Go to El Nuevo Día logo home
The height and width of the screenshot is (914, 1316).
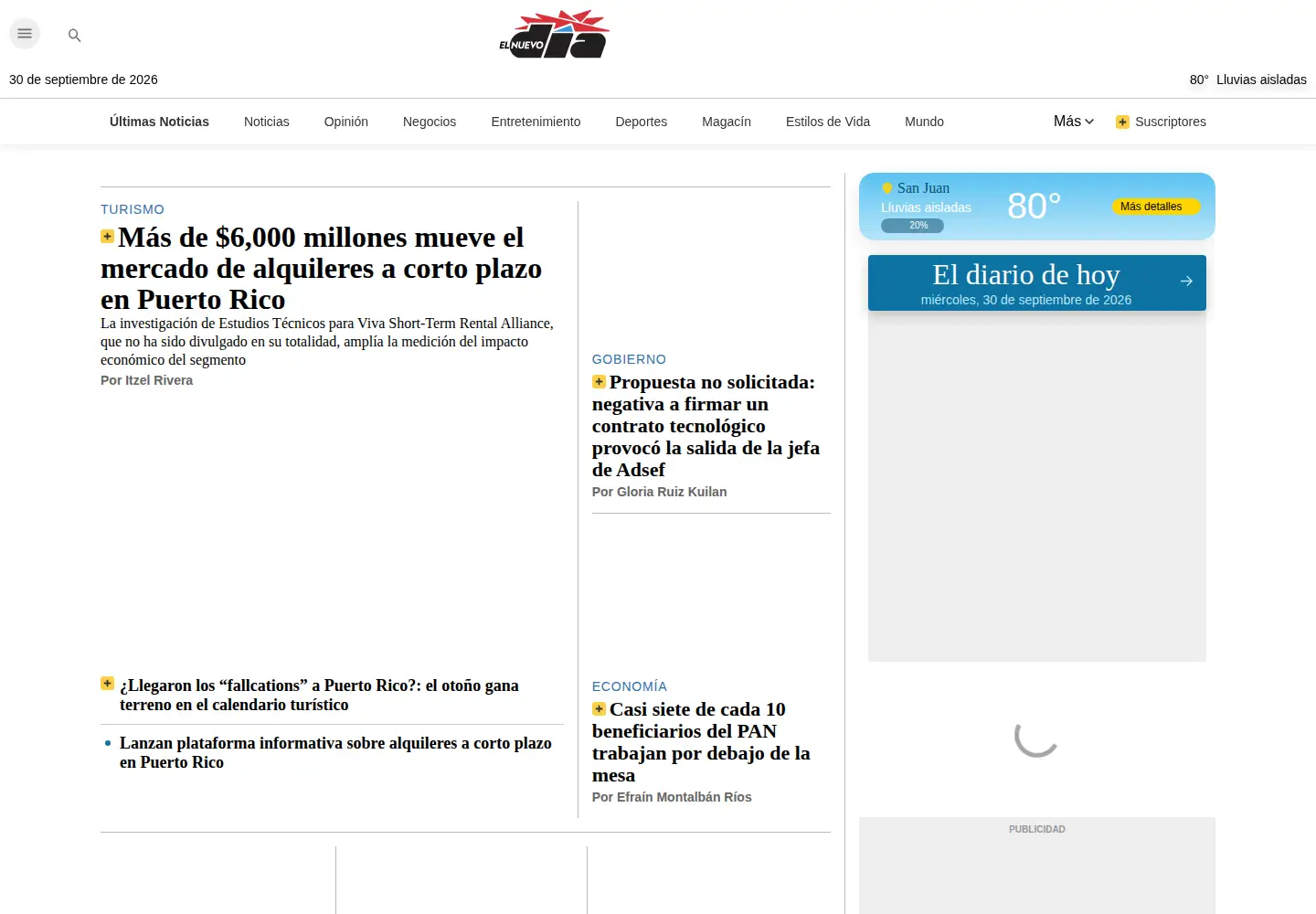(554, 35)
